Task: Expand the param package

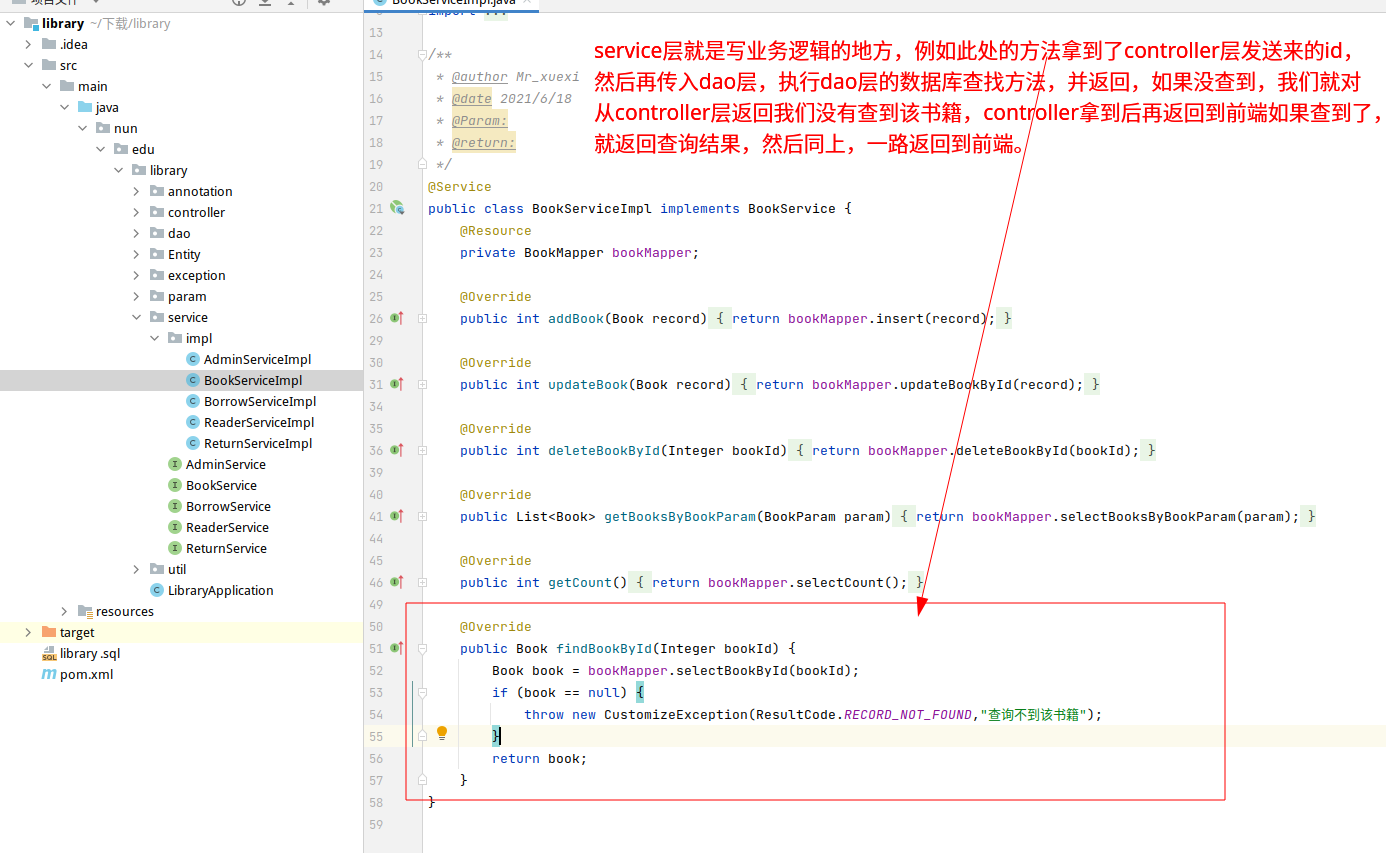Action: pyautogui.click(x=136, y=296)
